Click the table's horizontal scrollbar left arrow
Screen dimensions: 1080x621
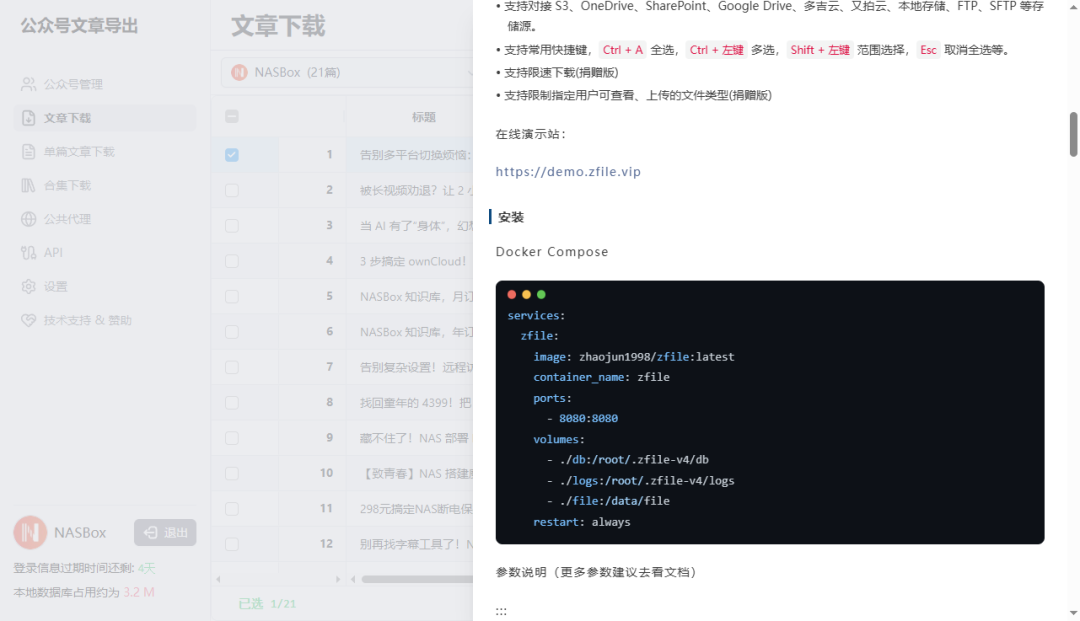218,579
